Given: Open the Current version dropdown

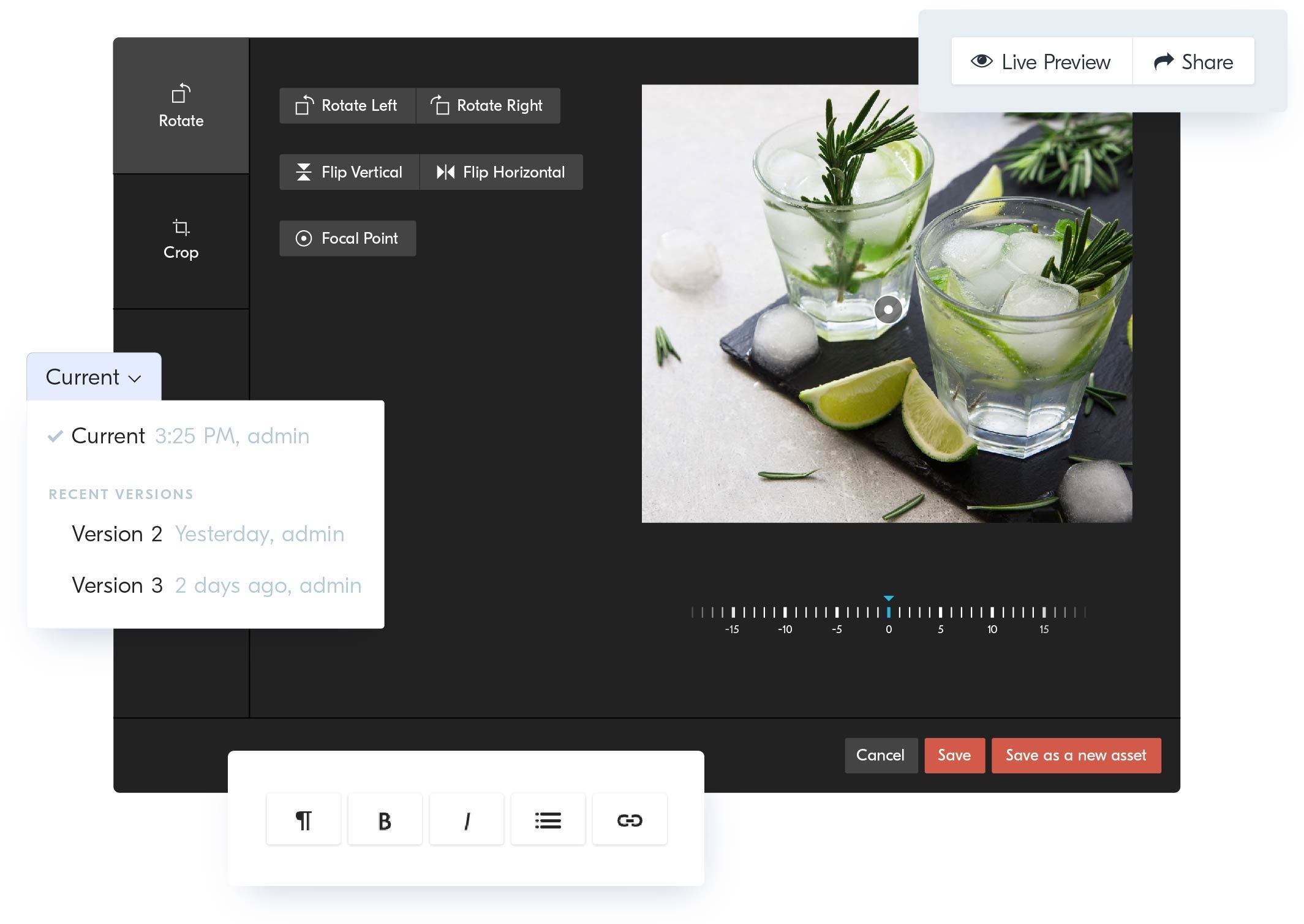Looking at the screenshot, I should tap(94, 377).
